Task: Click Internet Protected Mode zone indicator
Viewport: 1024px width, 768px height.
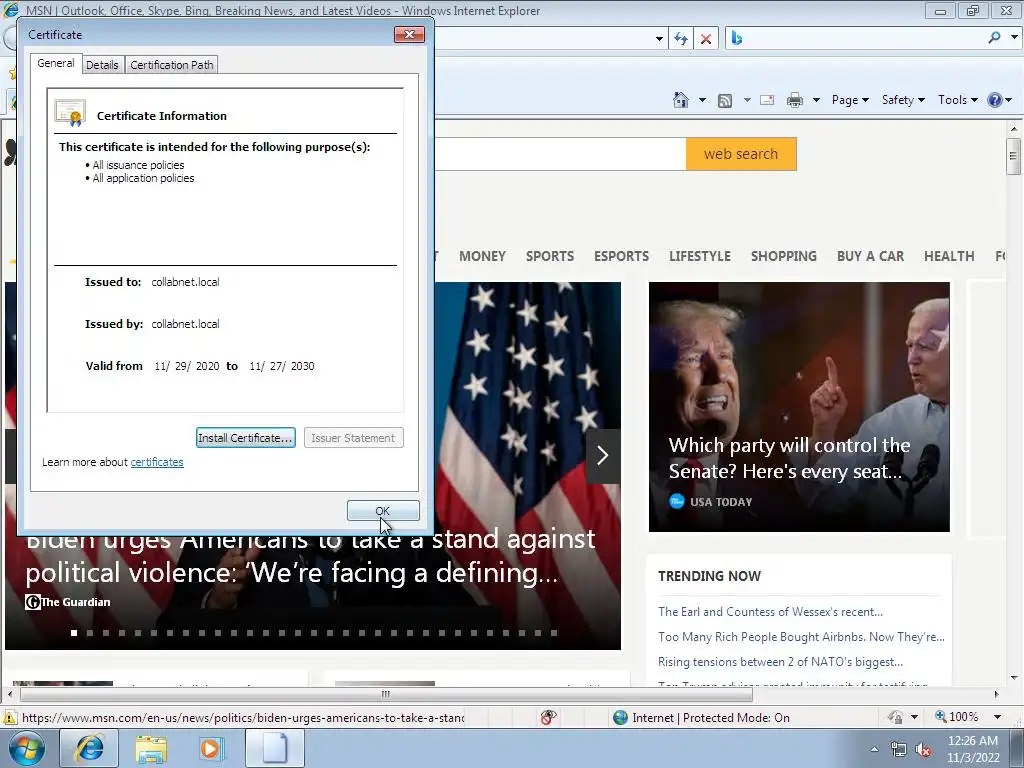Action: pos(701,717)
